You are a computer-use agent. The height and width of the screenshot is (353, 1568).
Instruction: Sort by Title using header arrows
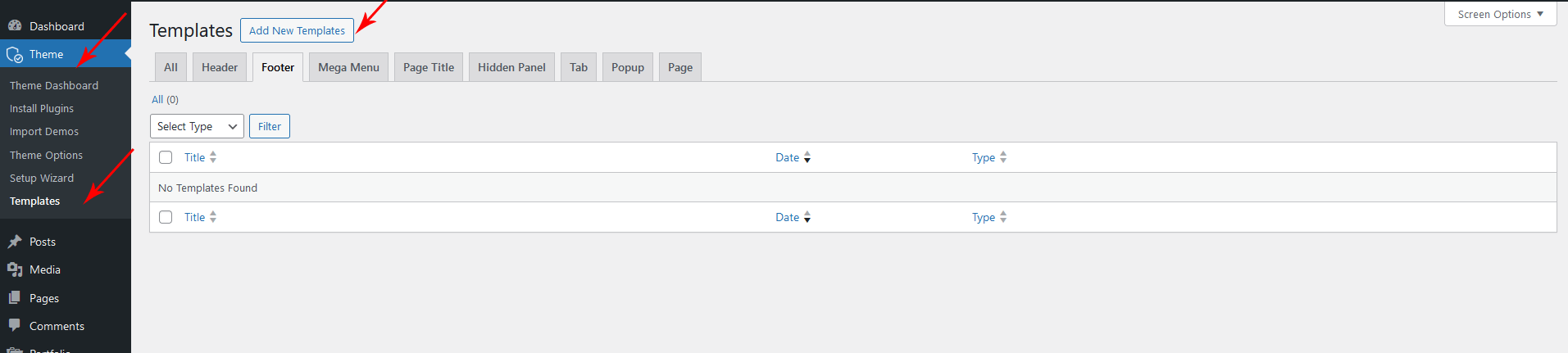coord(213,157)
